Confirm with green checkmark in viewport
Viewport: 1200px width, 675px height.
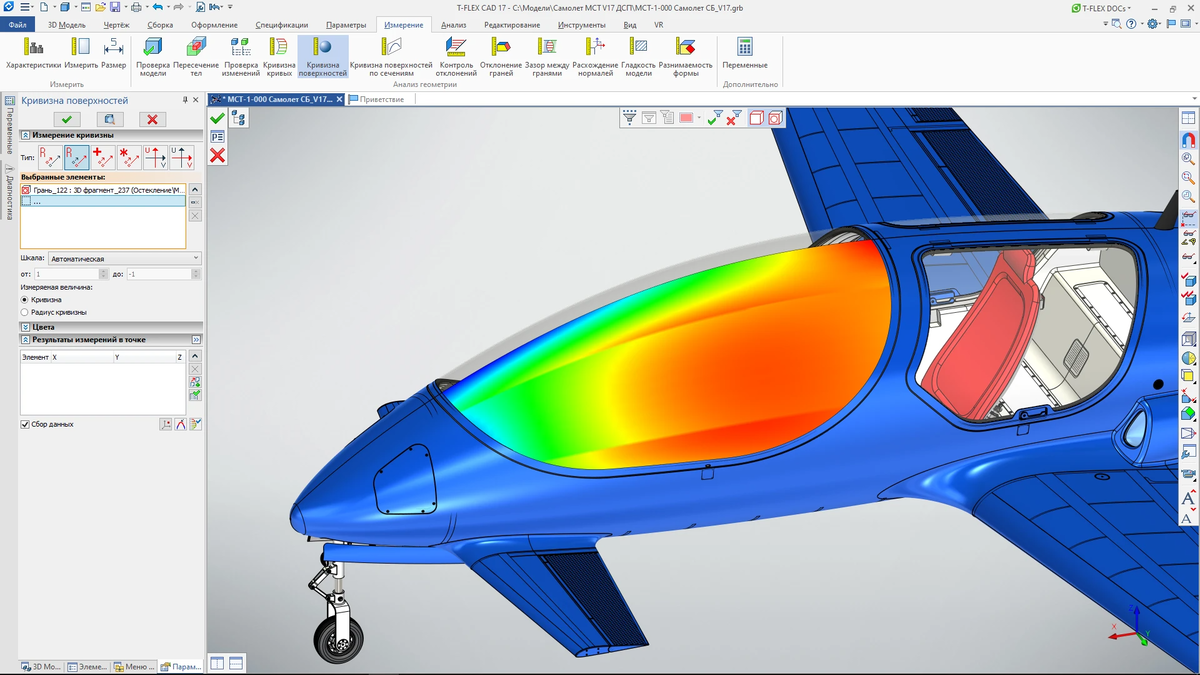(x=217, y=118)
